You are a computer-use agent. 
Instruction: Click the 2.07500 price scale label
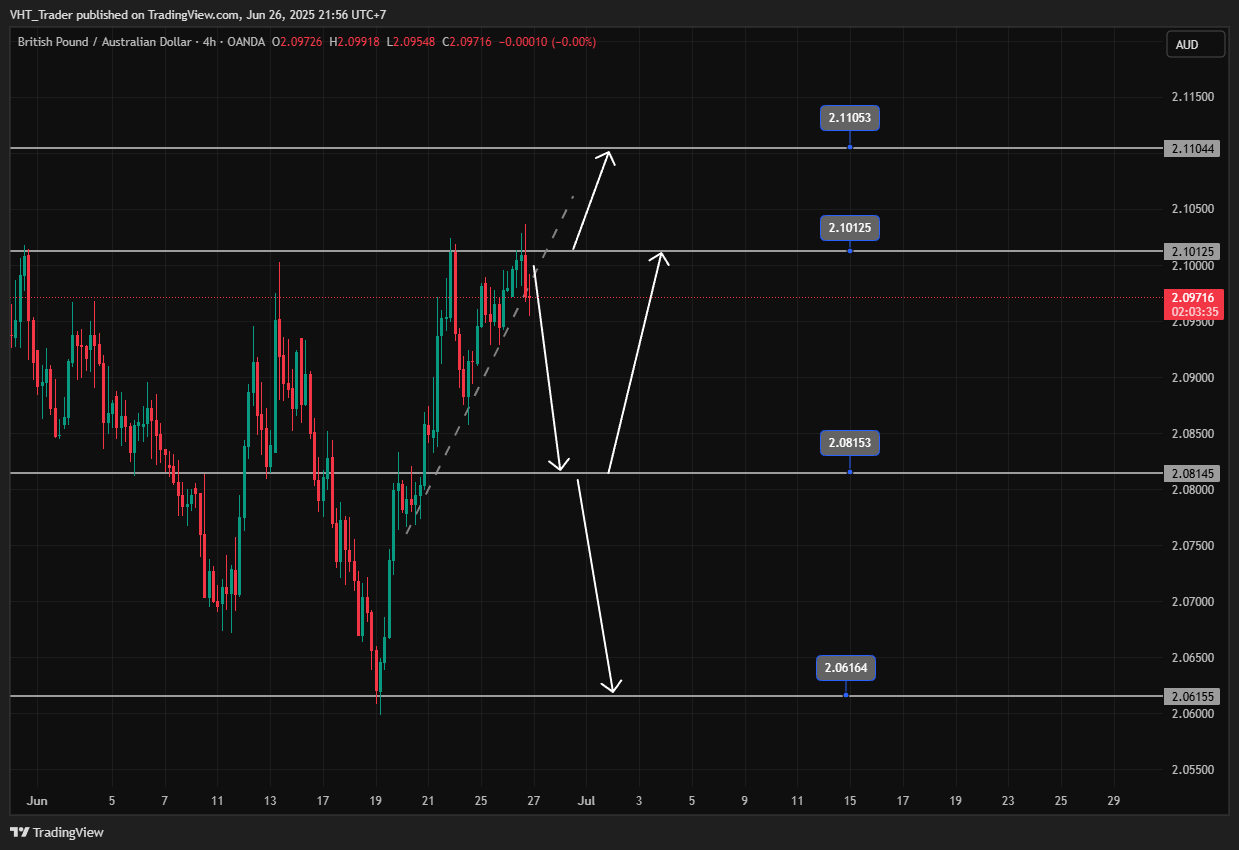click(1193, 546)
